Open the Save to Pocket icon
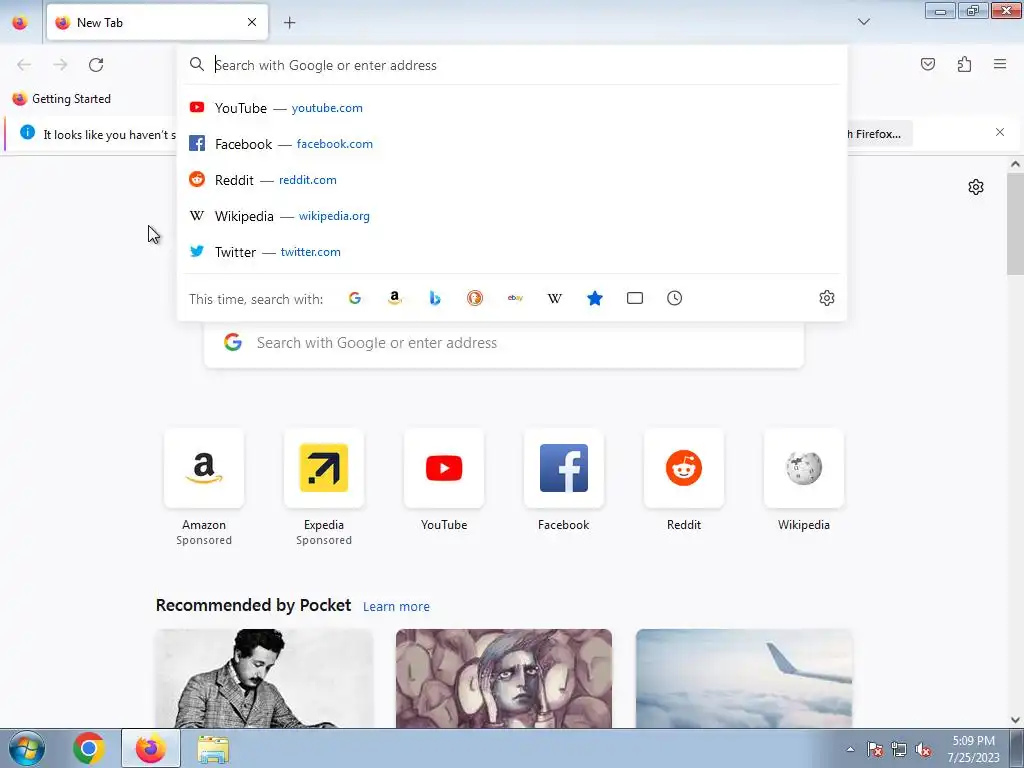 pyautogui.click(x=927, y=64)
